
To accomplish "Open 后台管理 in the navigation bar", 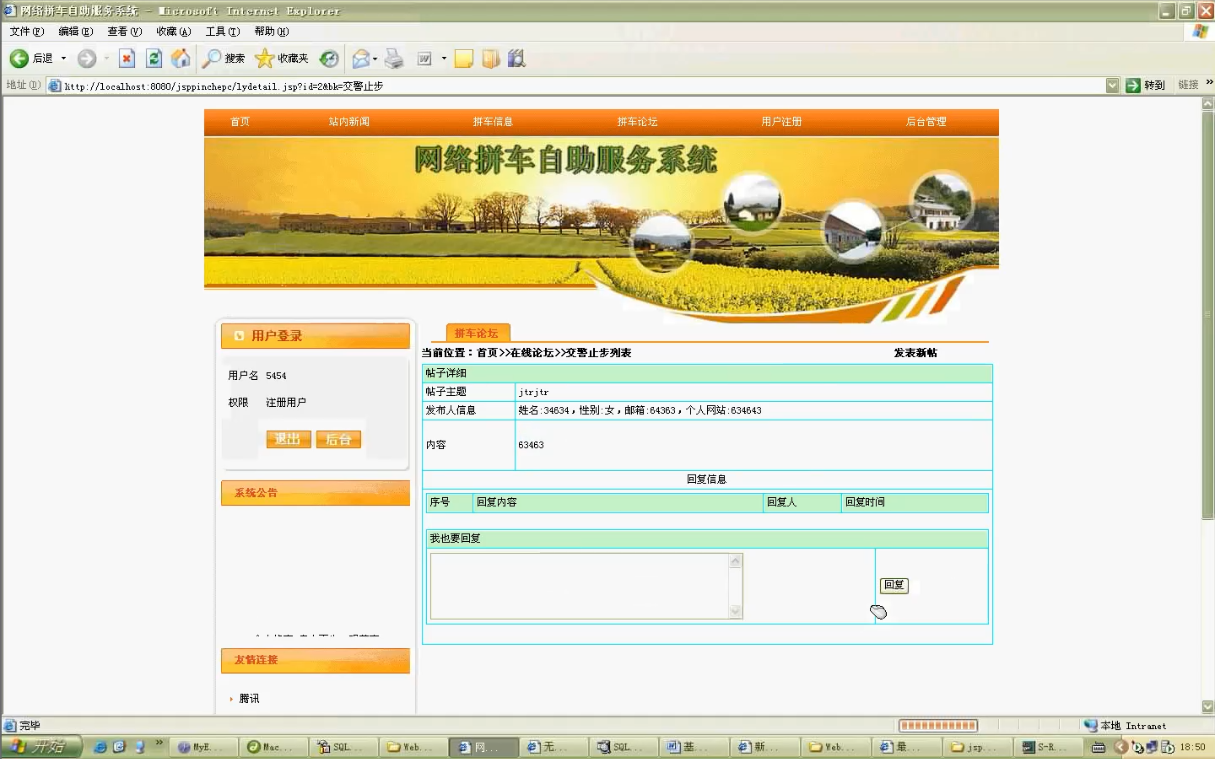I will 926,122.
